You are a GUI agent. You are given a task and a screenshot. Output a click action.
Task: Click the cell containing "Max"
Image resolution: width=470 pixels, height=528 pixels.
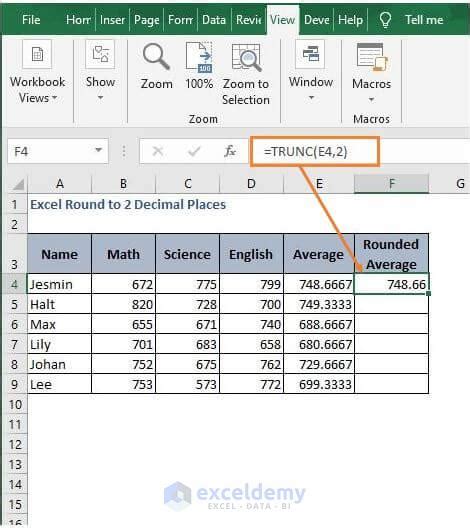[x=60, y=324]
